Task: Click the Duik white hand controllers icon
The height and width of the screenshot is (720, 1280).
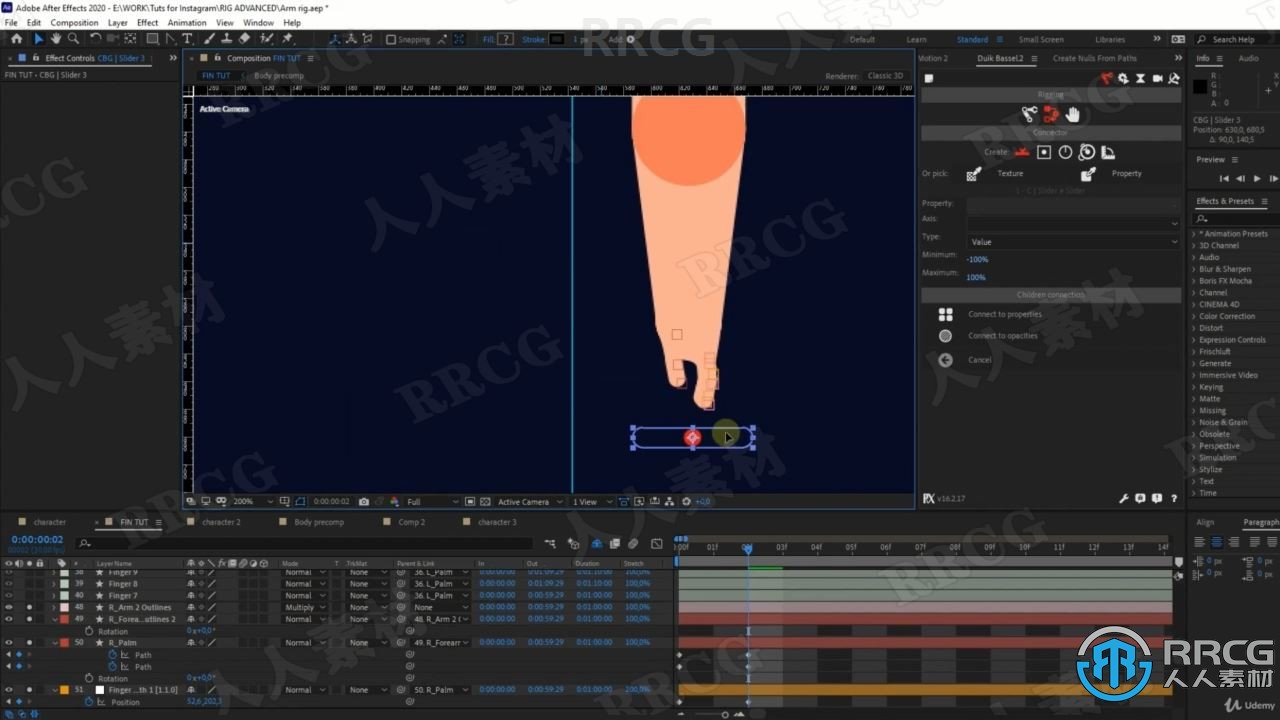Action: tap(1072, 114)
